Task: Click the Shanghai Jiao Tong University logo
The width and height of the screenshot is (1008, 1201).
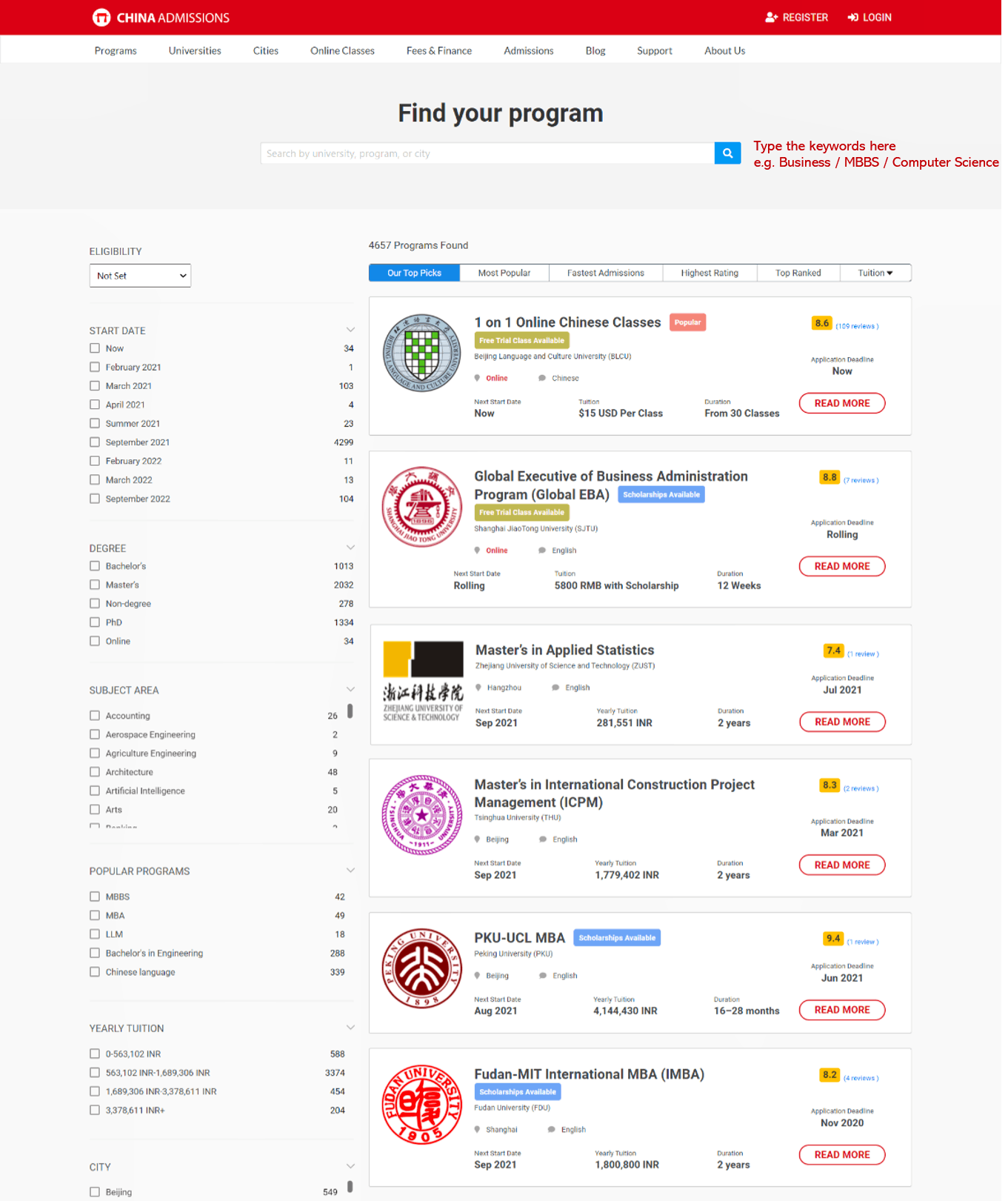Action: click(x=422, y=507)
